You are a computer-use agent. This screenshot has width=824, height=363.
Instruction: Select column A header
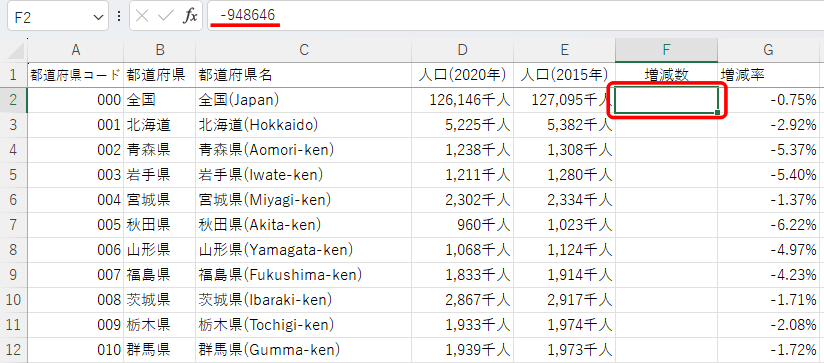(x=76, y=50)
